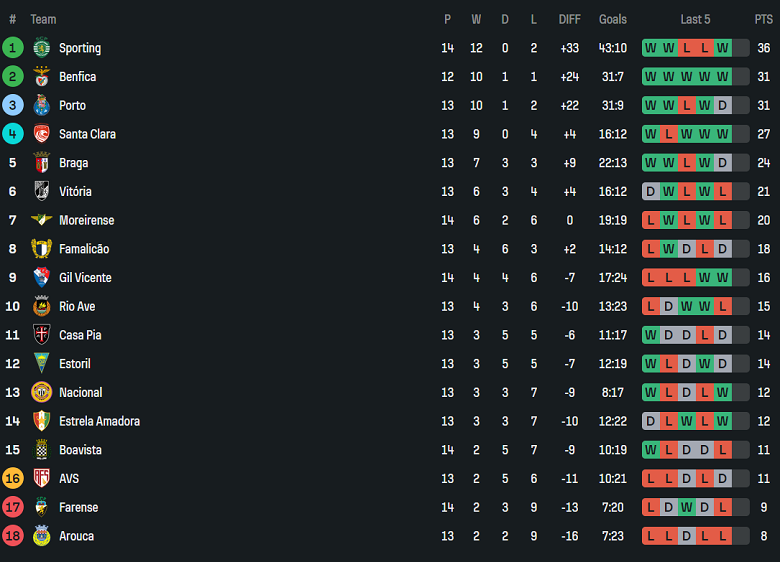
Task: Click the Last 5 column header
Action: 695,19
